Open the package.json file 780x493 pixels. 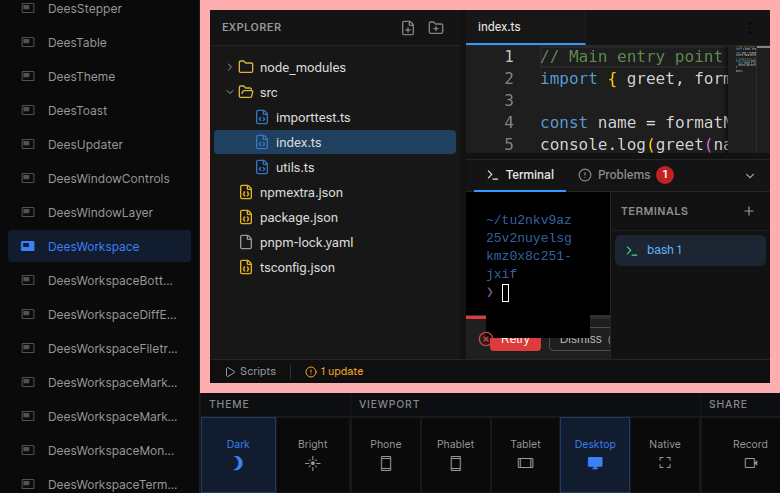298,217
